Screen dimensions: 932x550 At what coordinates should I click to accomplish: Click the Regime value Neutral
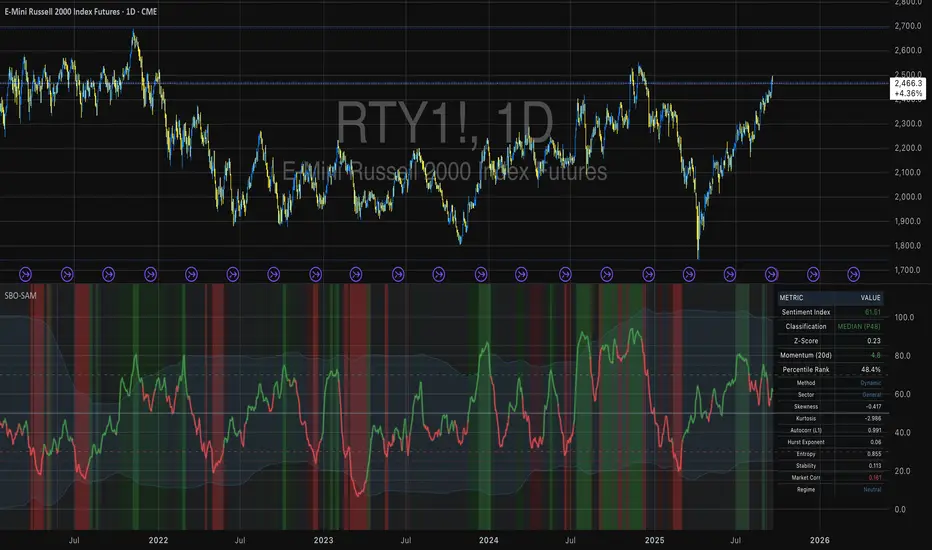(x=872, y=490)
